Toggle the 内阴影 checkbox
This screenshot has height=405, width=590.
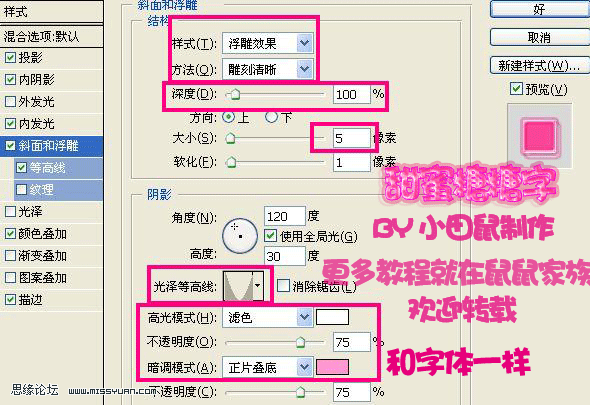pyautogui.click(x=10, y=79)
